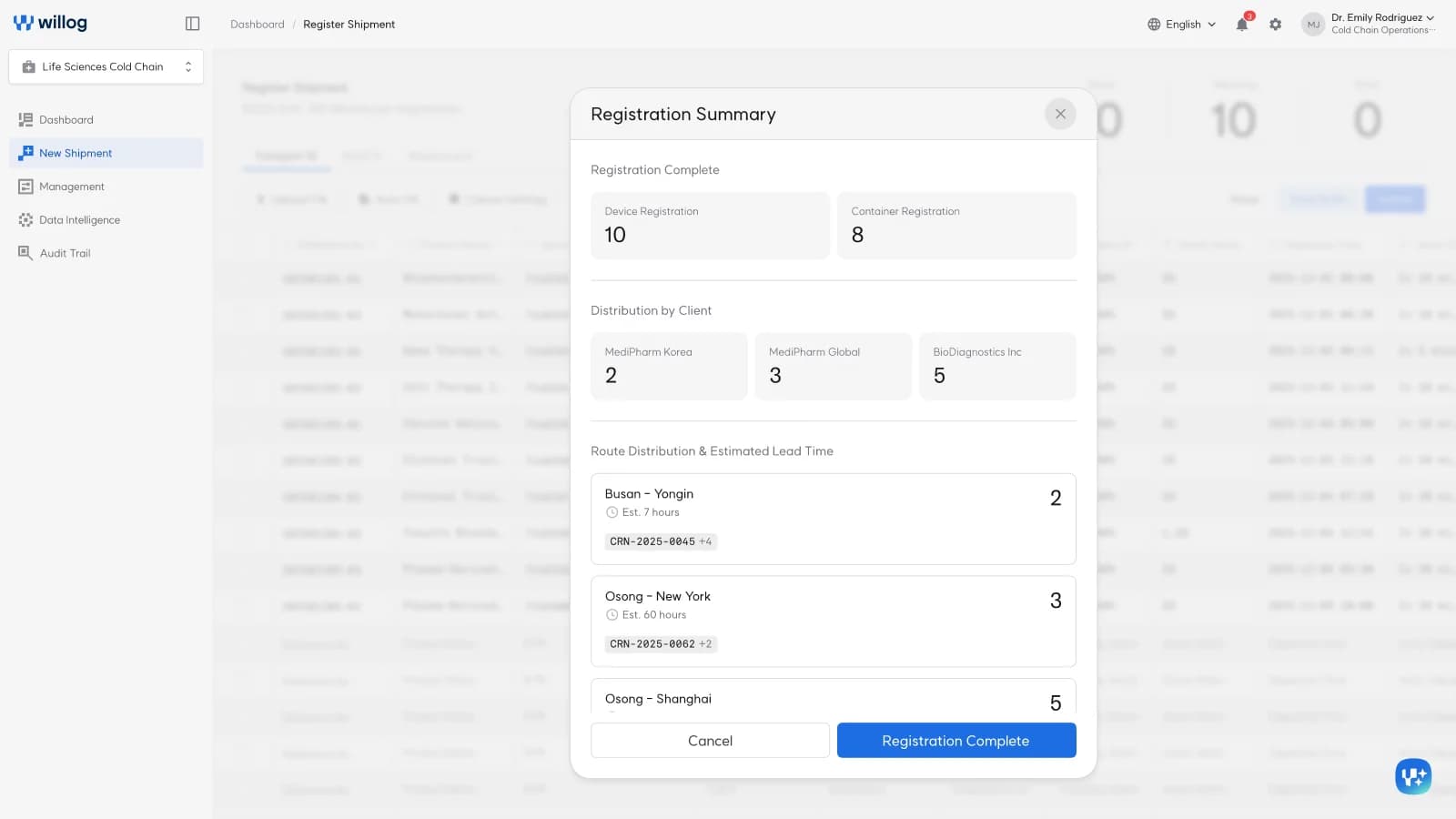
Task: Click the Registration Summary title
Action: coord(683,115)
